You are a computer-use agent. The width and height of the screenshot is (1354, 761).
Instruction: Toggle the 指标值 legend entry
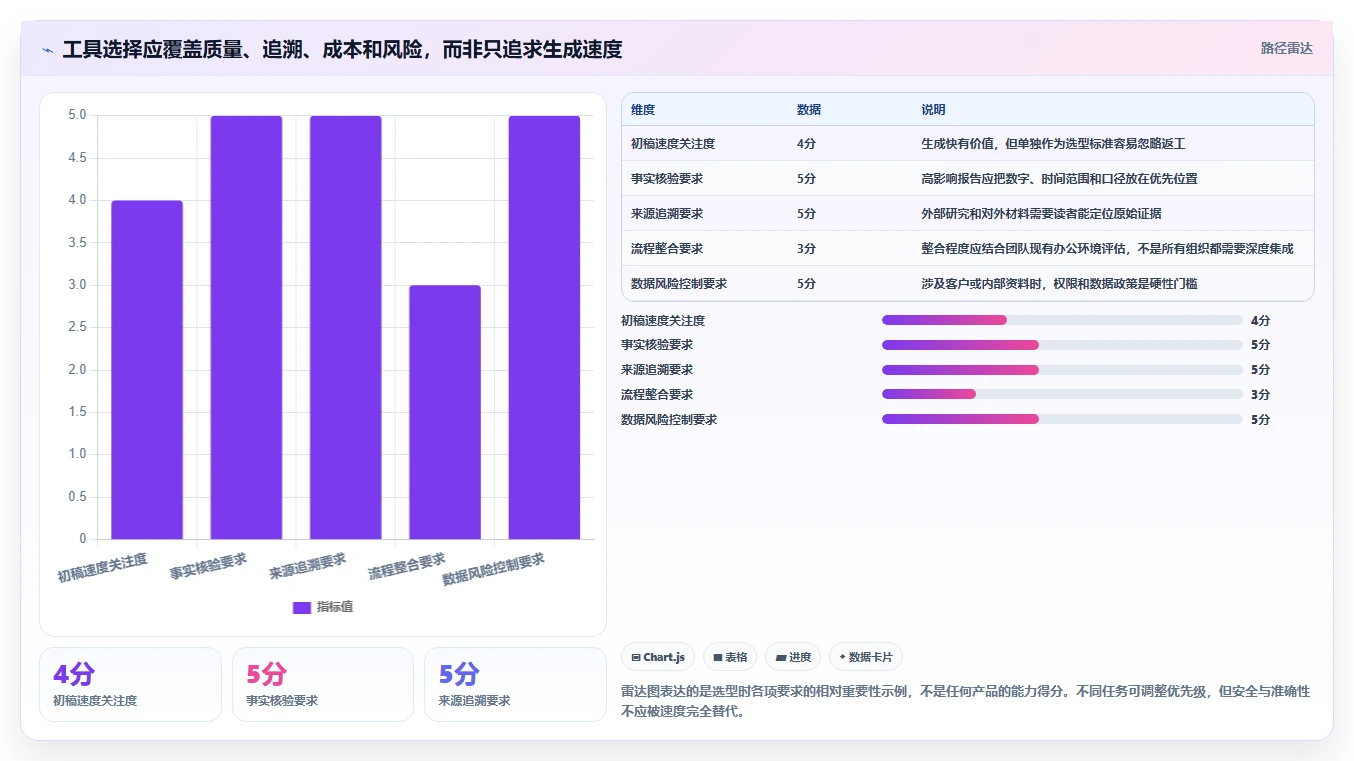(x=322, y=607)
